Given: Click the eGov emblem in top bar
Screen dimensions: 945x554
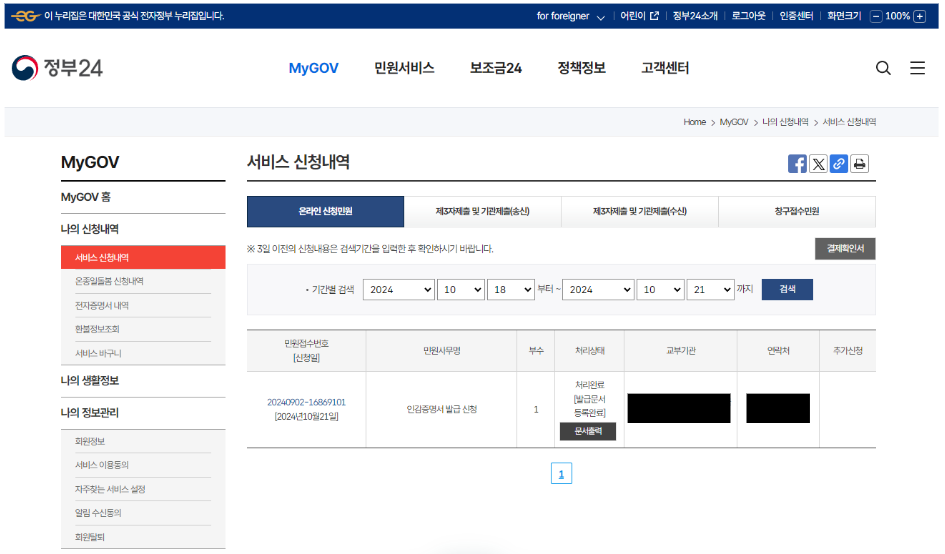Looking at the screenshot, I should coord(26,16).
